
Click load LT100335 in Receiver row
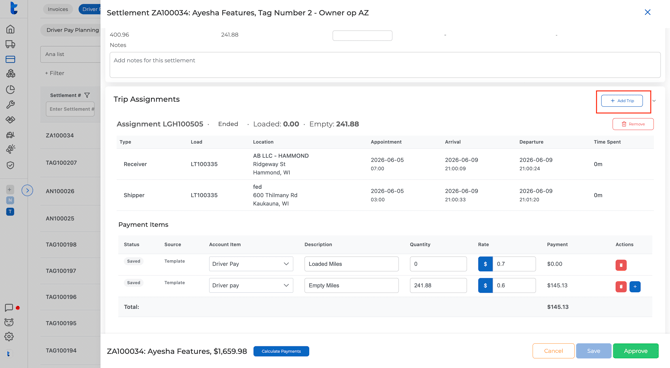point(204,164)
